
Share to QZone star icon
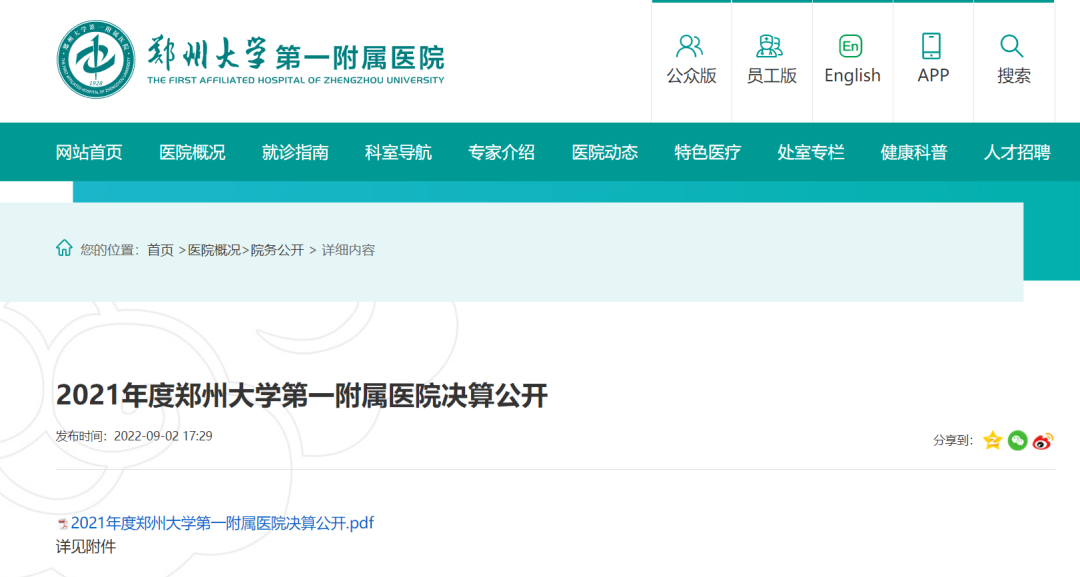993,440
